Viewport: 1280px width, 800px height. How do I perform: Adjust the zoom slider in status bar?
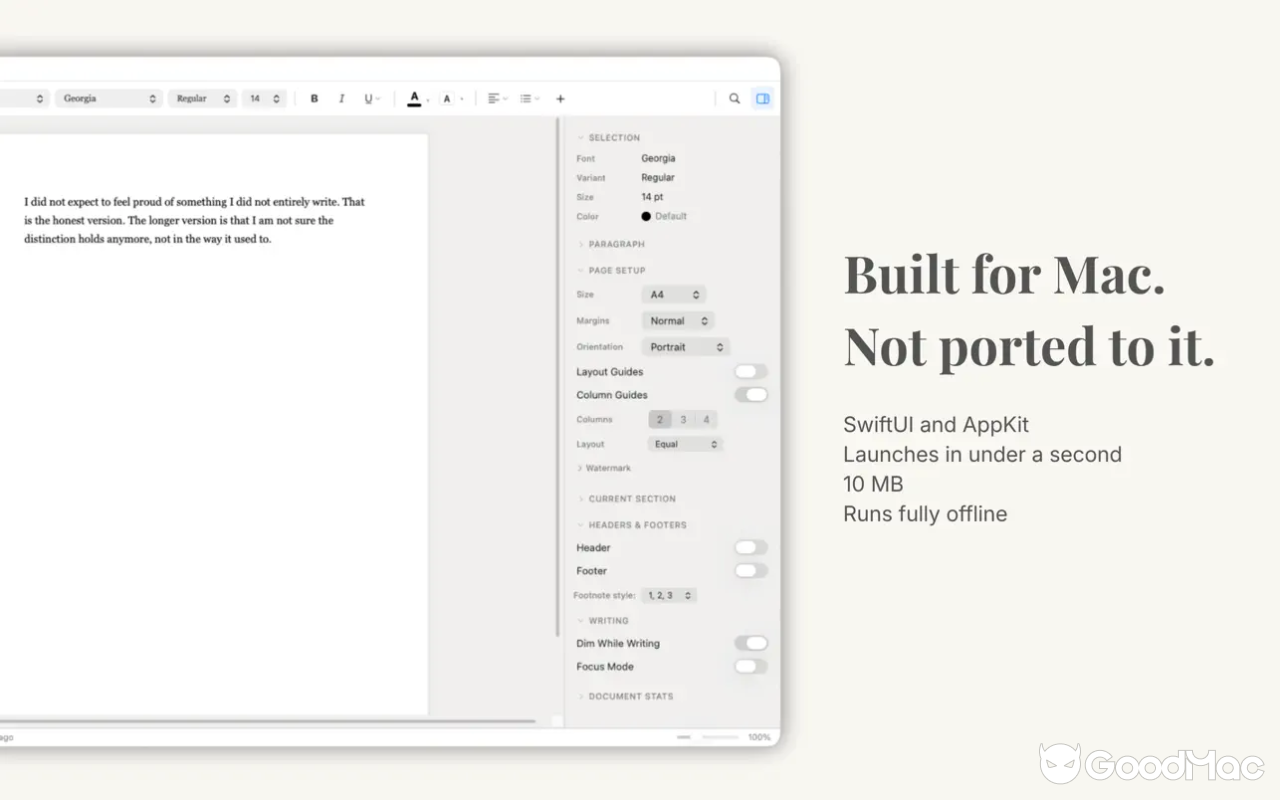pos(709,737)
